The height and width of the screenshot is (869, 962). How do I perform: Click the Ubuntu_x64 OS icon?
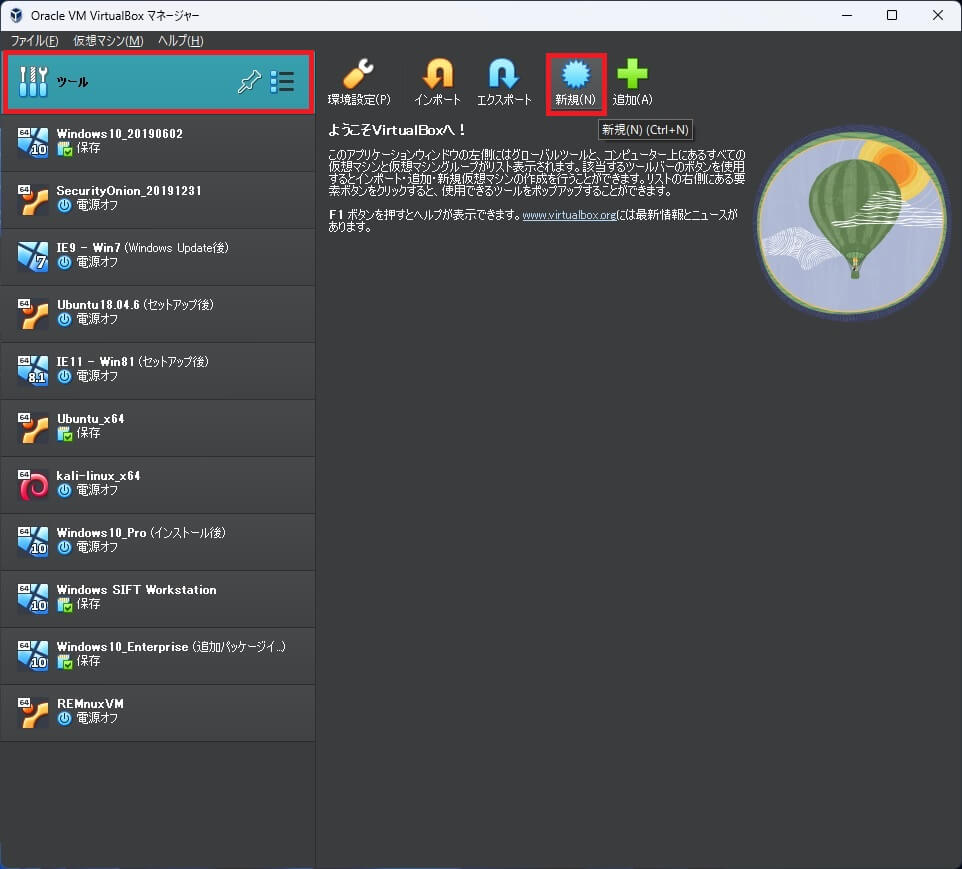[33, 427]
